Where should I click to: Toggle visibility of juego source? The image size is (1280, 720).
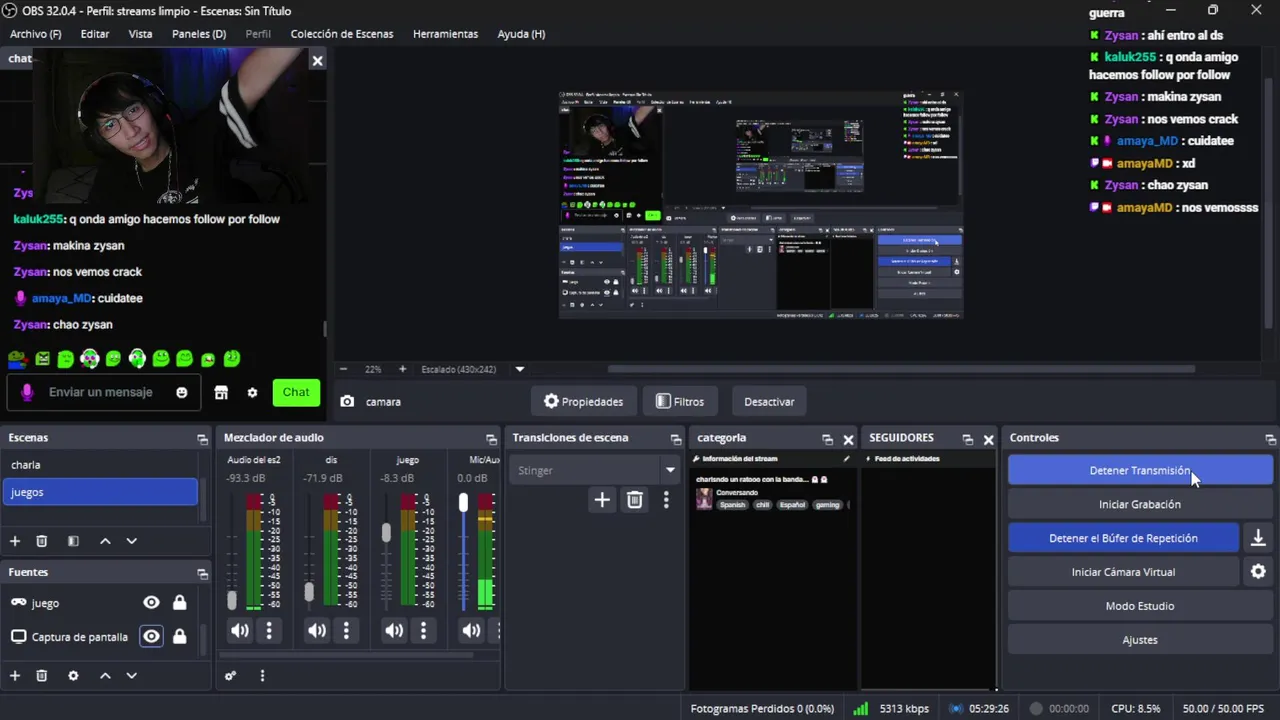pos(151,603)
